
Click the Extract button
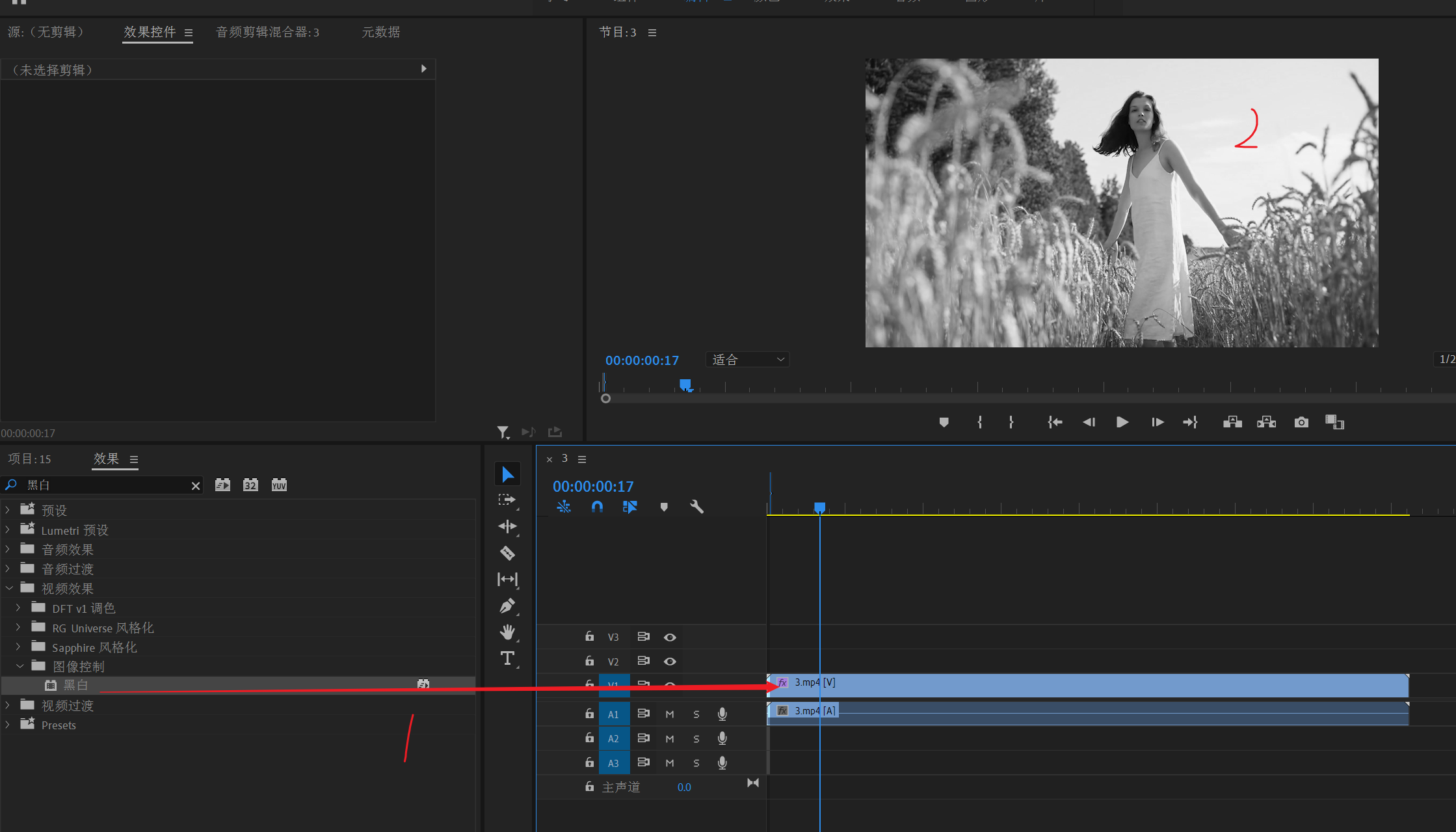coord(1266,422)
